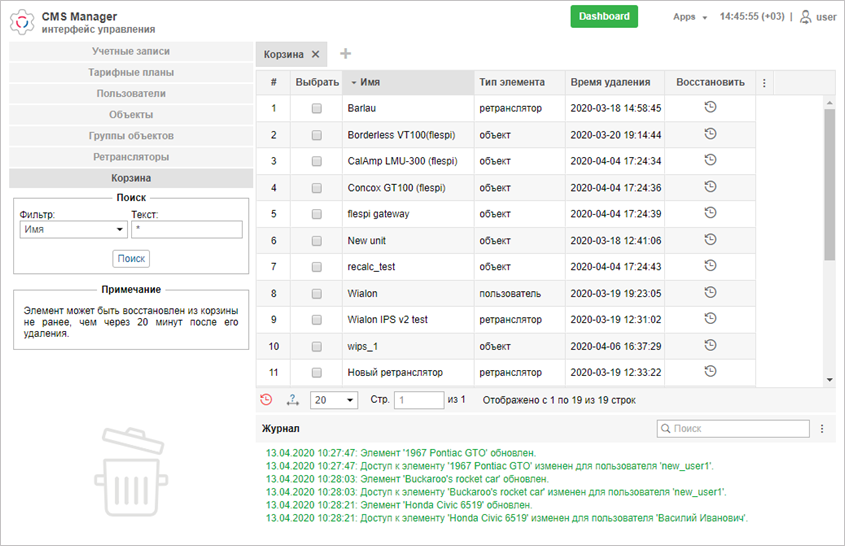
Task: Click the green Dashboard button
Action: click(x=604, y=16)
